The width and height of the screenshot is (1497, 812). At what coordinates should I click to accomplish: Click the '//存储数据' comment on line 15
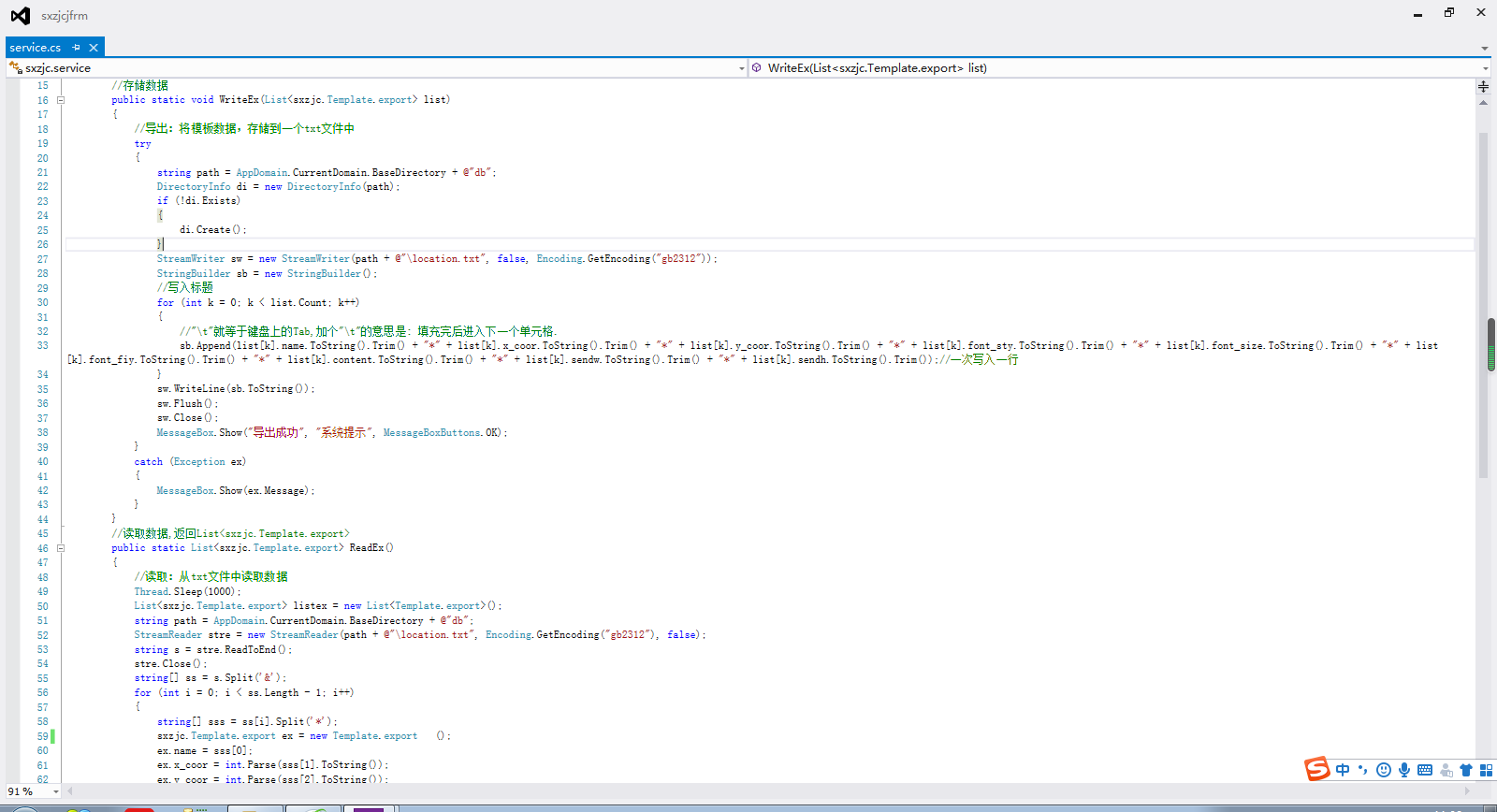coord(140,85)
